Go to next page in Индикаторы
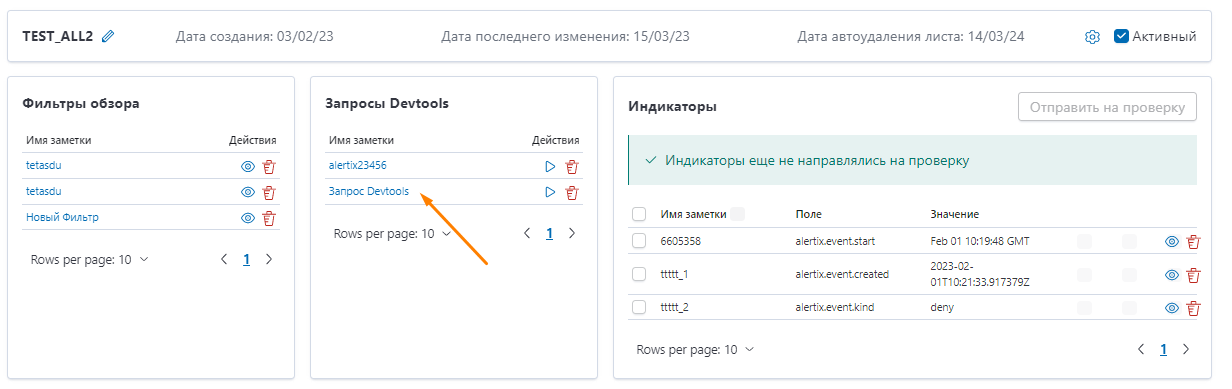The image size is (1232, 389). [1186, 350]
